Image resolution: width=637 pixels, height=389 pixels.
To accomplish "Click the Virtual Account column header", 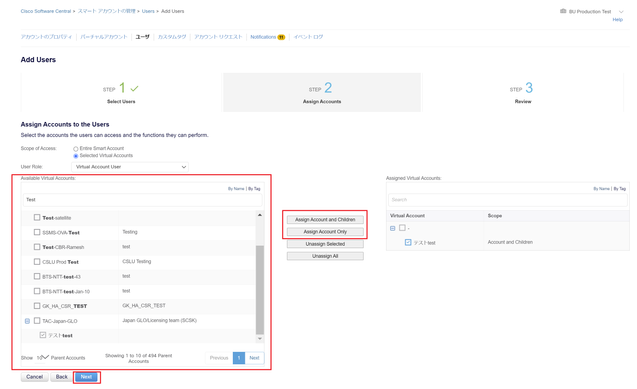I will tap(407, 216).
